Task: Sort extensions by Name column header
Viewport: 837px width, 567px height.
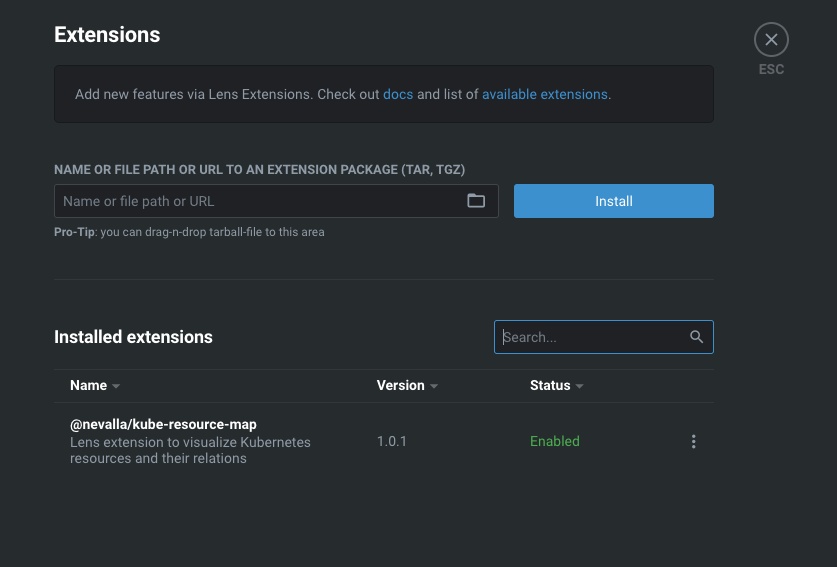Action: point(89,385)
